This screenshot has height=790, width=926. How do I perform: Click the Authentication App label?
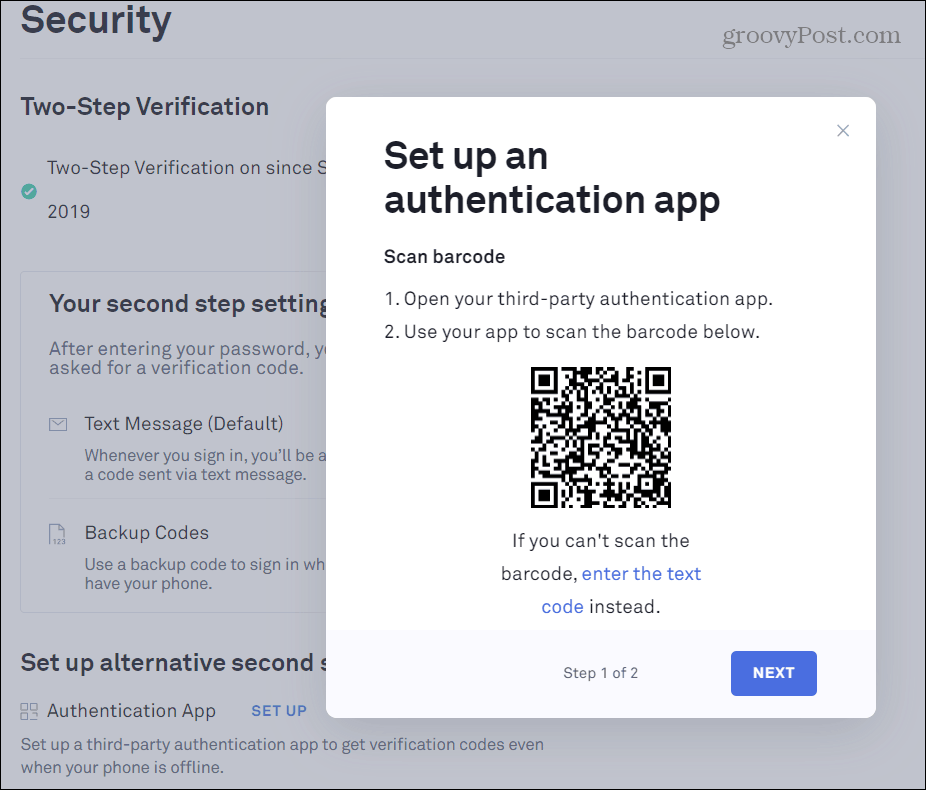(131, 711)
